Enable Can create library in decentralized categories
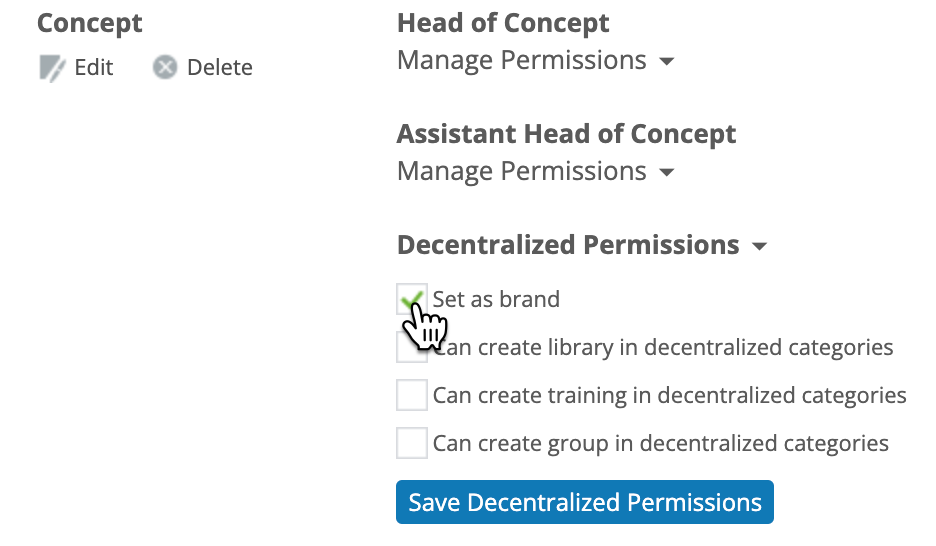The width and height of the screenshot is (936, 546). point(412,347)
